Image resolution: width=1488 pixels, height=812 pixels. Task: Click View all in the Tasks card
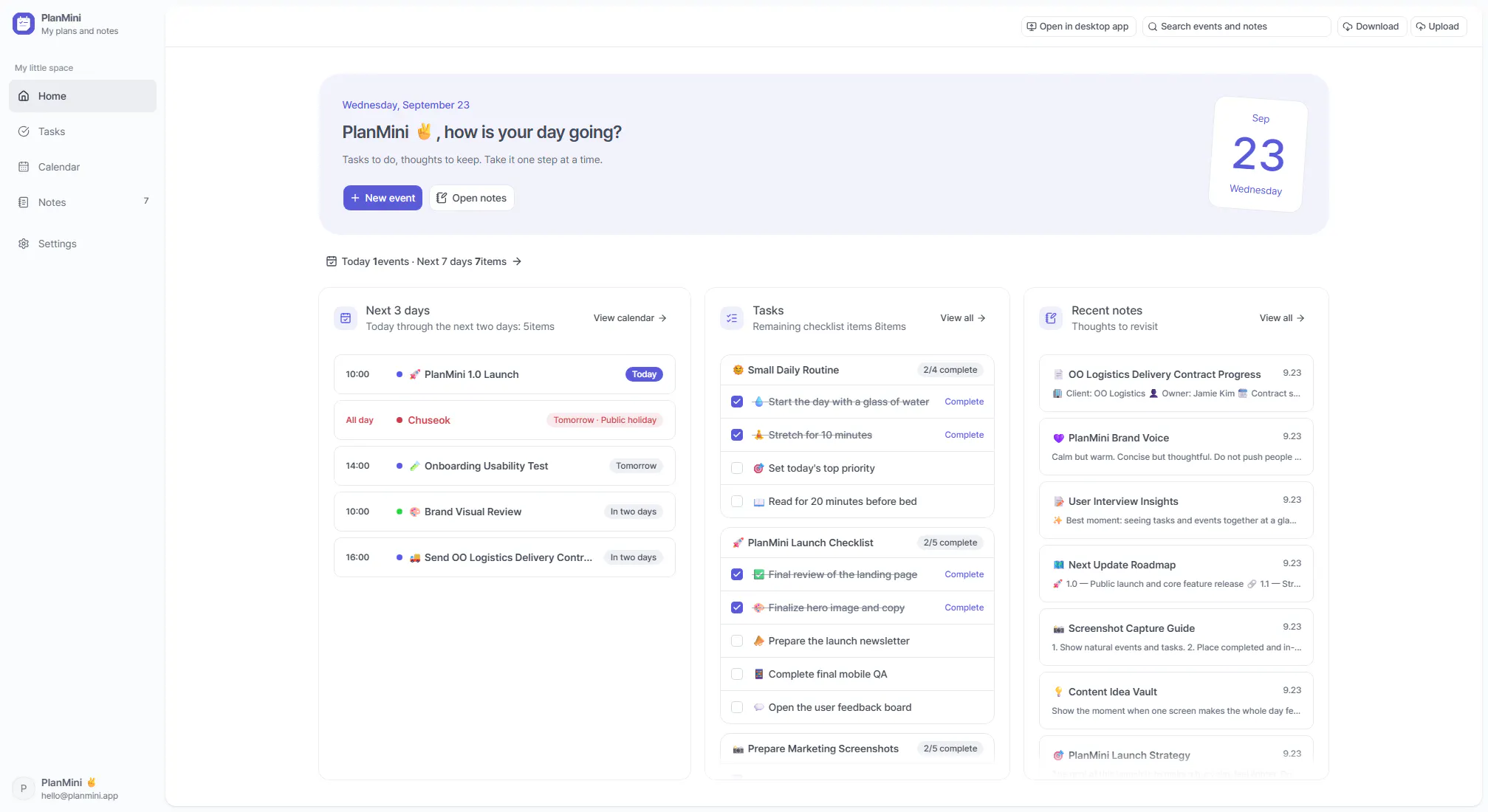[963, 318]
